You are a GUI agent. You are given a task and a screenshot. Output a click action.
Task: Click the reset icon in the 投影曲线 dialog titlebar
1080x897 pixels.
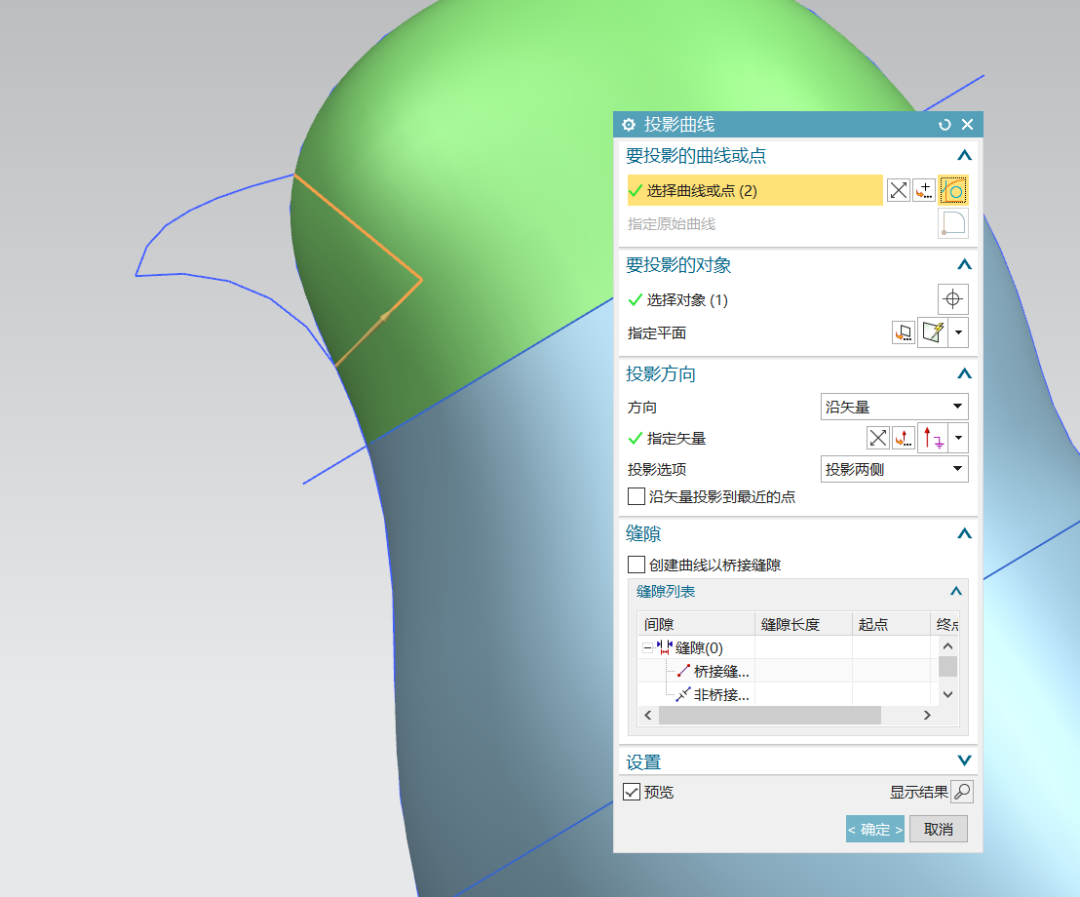(944, 124)
